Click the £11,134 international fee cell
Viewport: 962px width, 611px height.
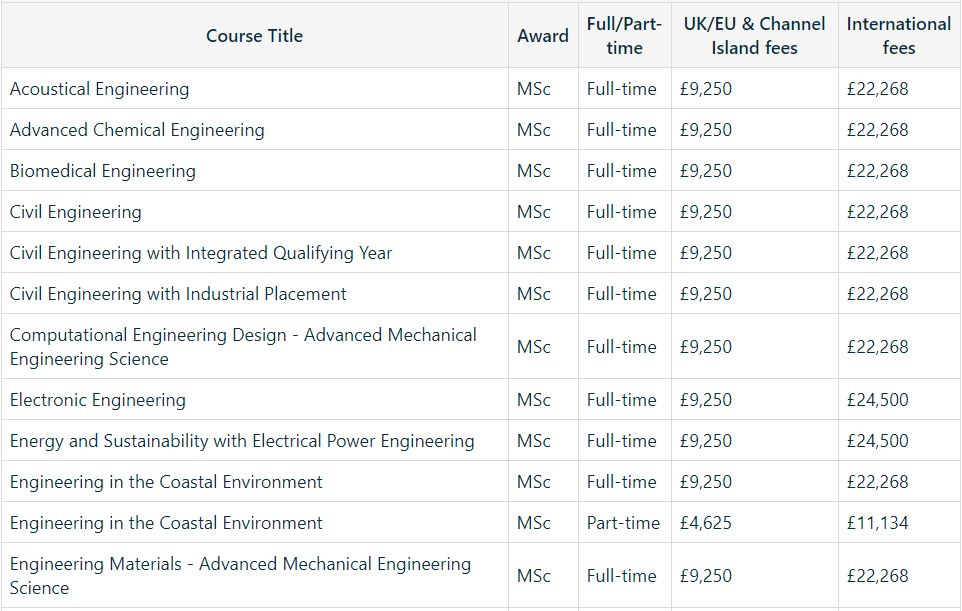point(877,523)
